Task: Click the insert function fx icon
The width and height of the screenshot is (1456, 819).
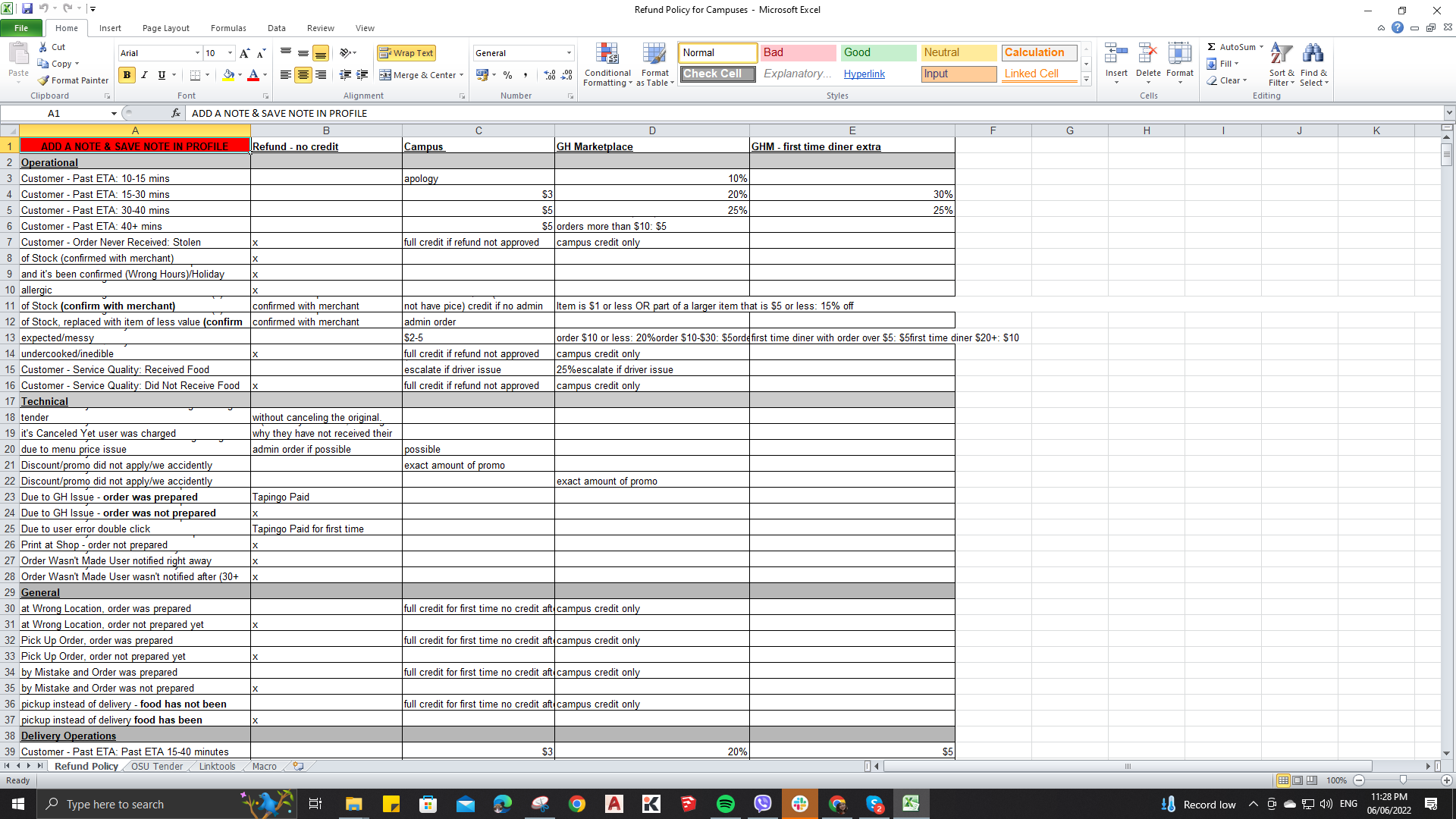Action: click(176, 113)
